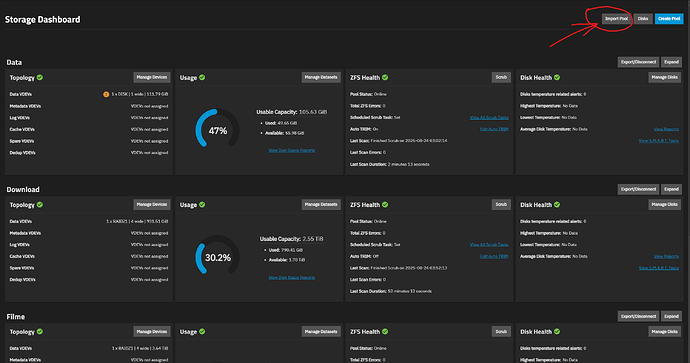Image resolution: width=690 pixels, height=363 pixels.
Task: Click Filme pool ZFS Health check icon
Action: (385, 331)
